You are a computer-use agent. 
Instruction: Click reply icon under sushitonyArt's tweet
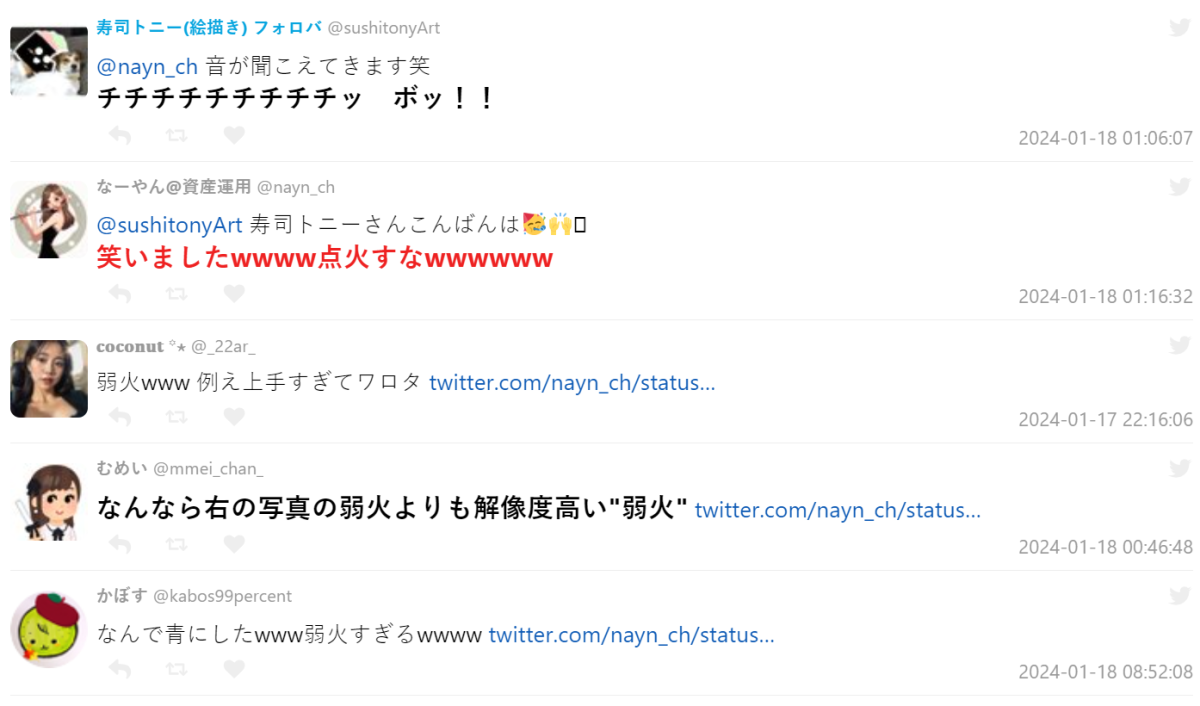120,135
